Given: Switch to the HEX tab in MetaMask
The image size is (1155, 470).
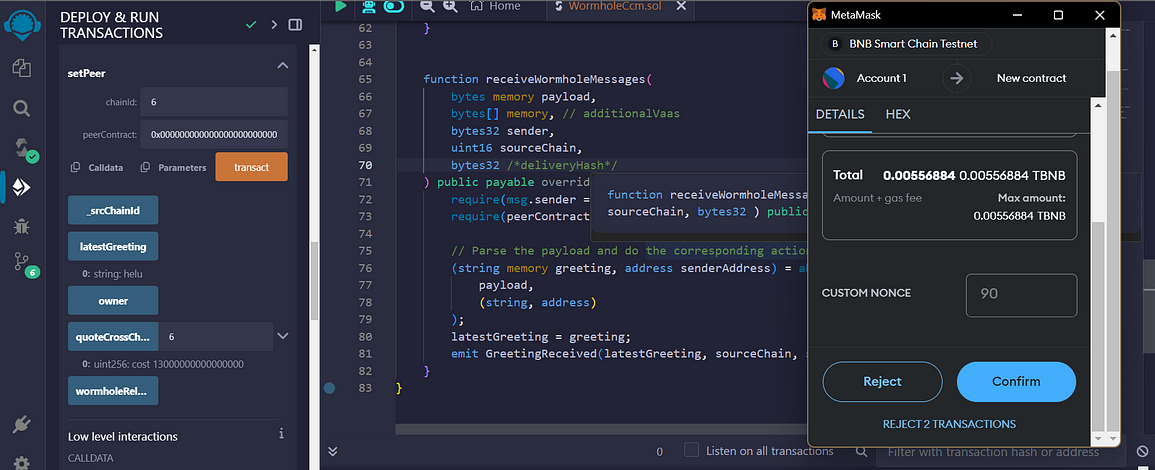Looking at the screenshot, I should pos(898,115).
